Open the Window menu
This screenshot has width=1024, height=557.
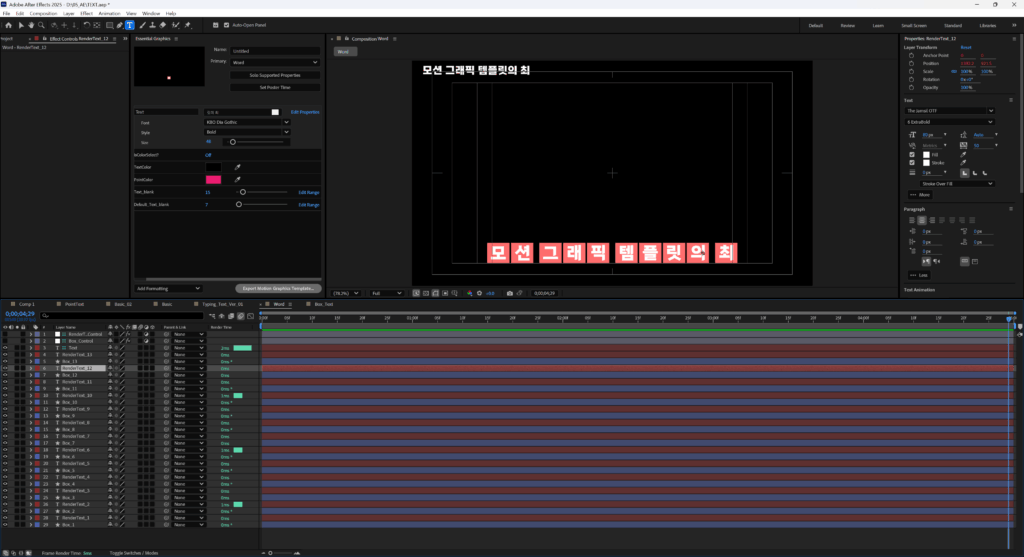151,13
